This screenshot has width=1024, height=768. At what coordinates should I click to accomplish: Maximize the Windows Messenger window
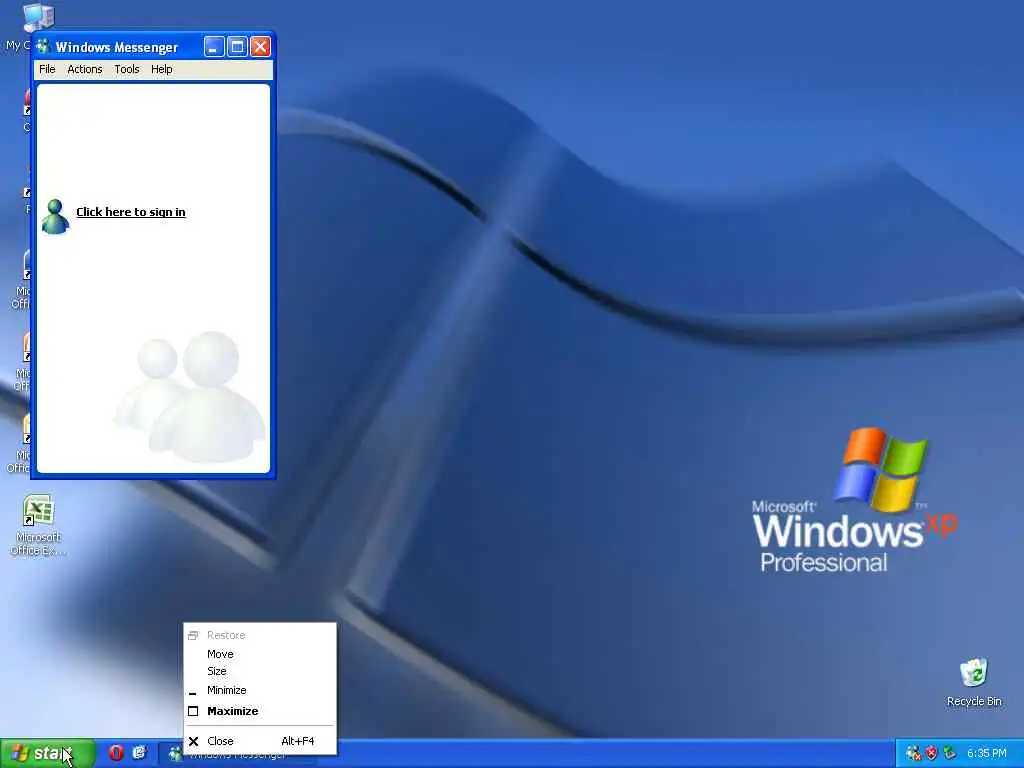click(237, 46)
